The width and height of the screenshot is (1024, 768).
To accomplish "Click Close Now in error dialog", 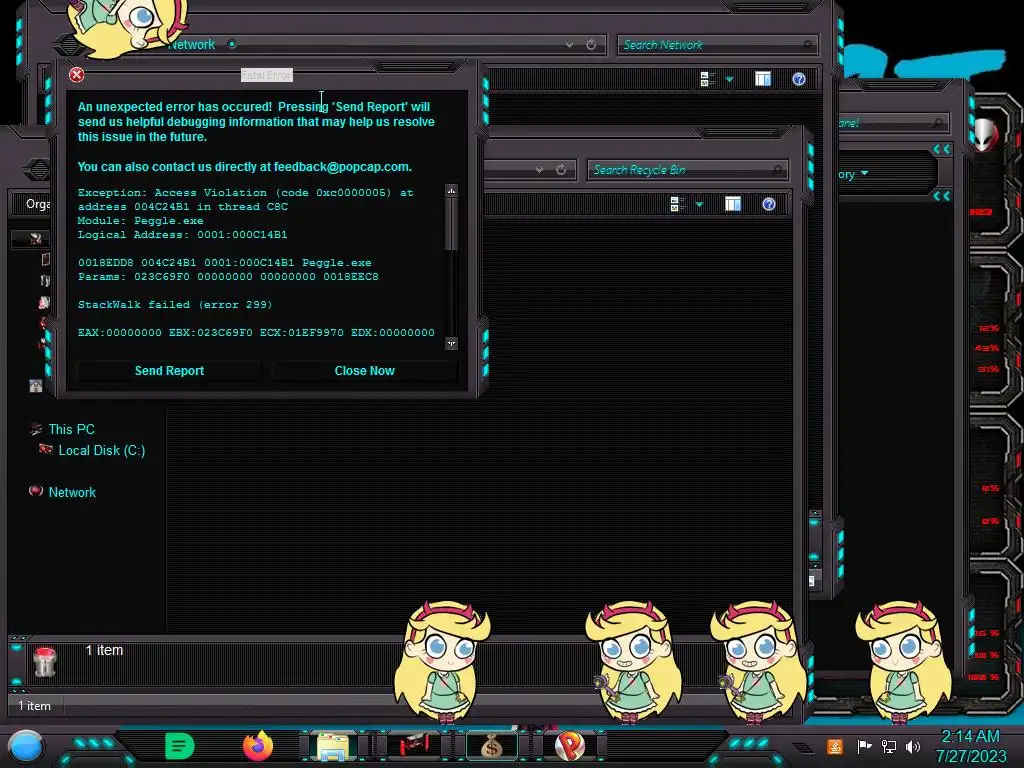I will coord(364,371).
